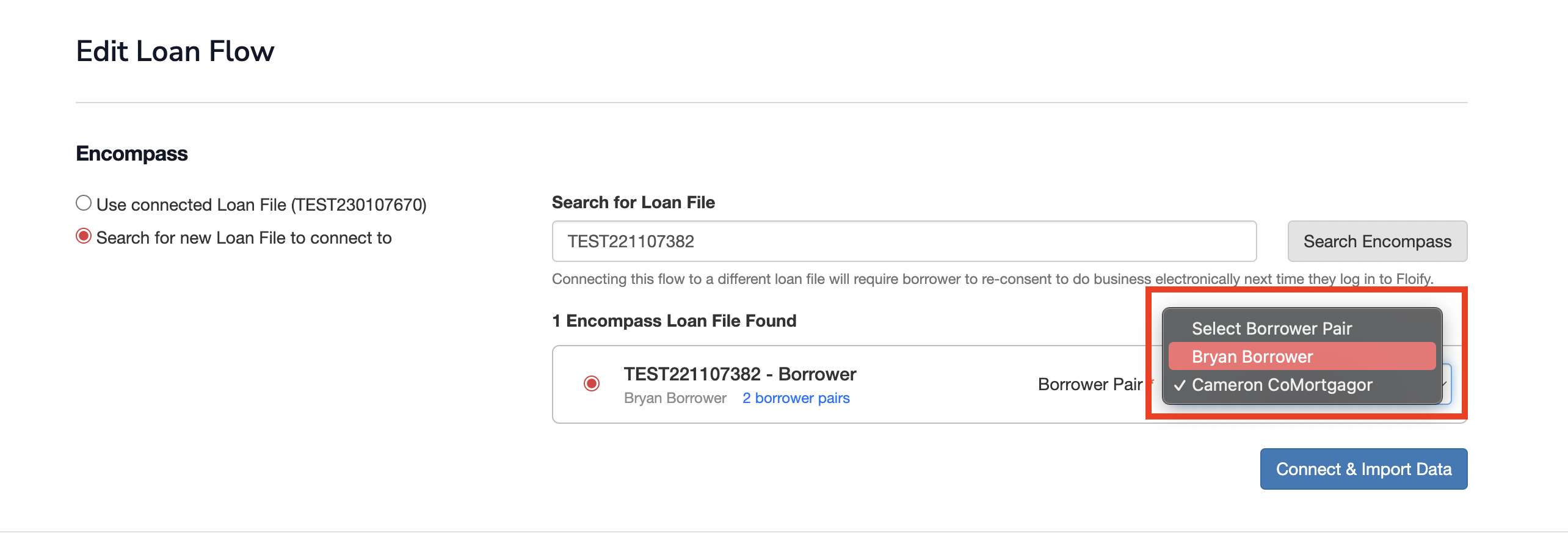The width and height of the screenshot is (1568, 541).
Task: Click the TEST221107382 - Borrower loan title
Action: [x=739, y=374]
